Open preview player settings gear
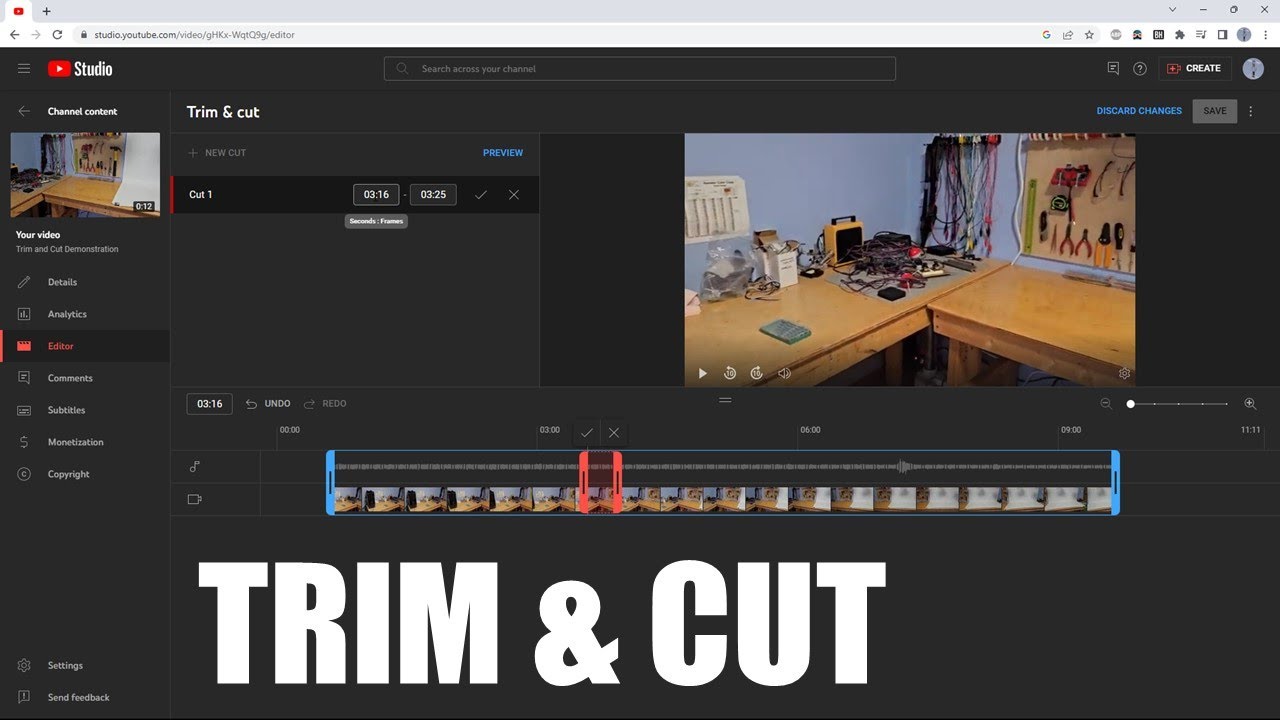This screenshot has height=720, width=1280. [x=1124, y=373]
